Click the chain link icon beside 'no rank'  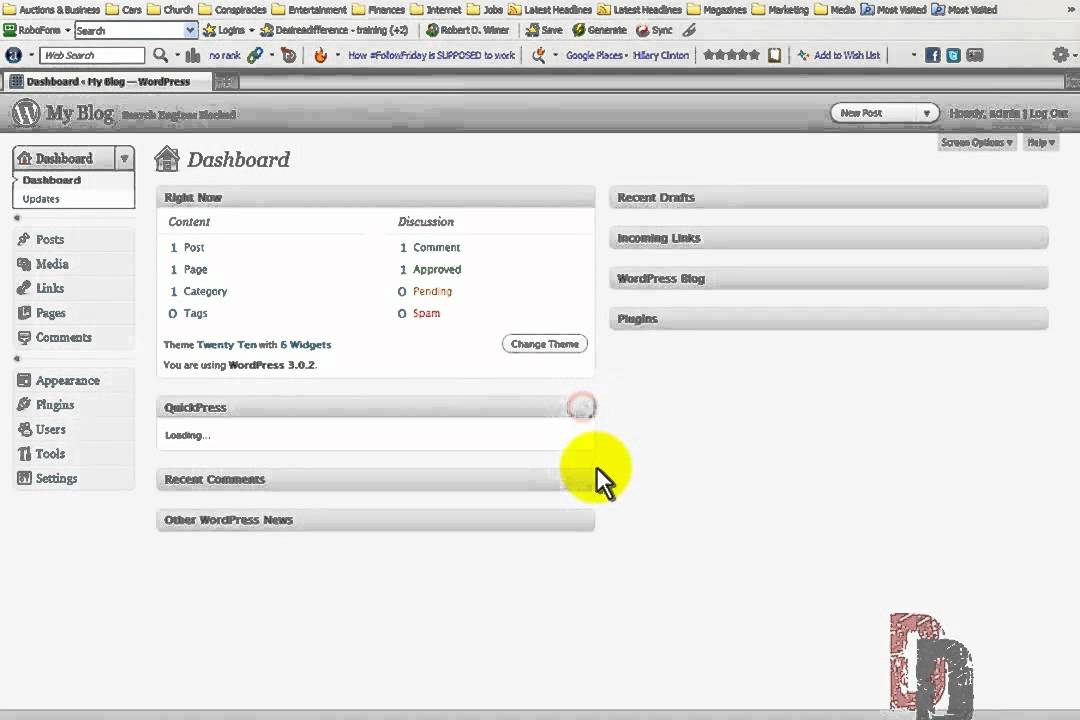pyautogui.click(x=255, y=55)
